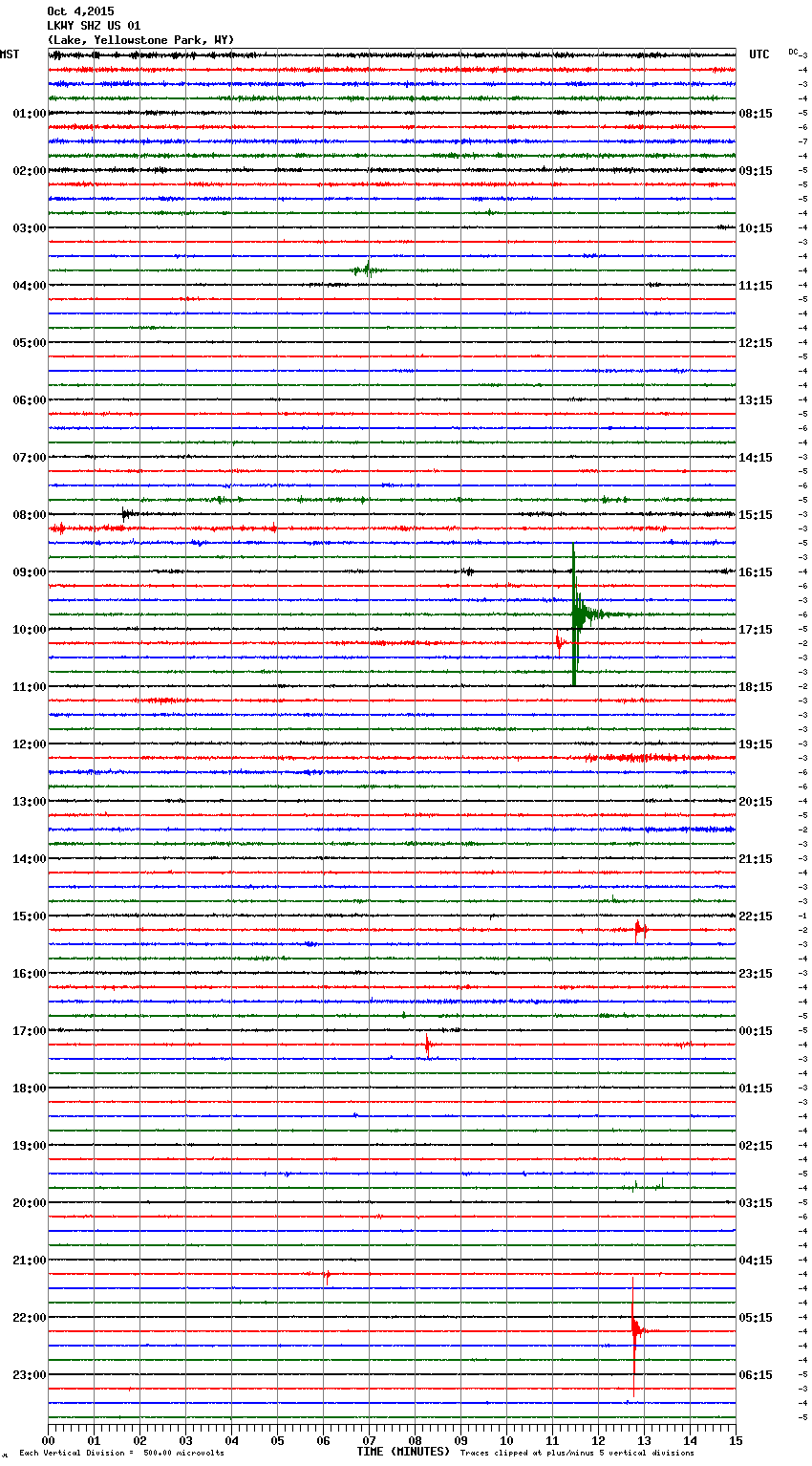The width and height of the screenshot is (812, 1466).
Task: Click the 06:15 UTC time label
Action: coord(756,1375)
